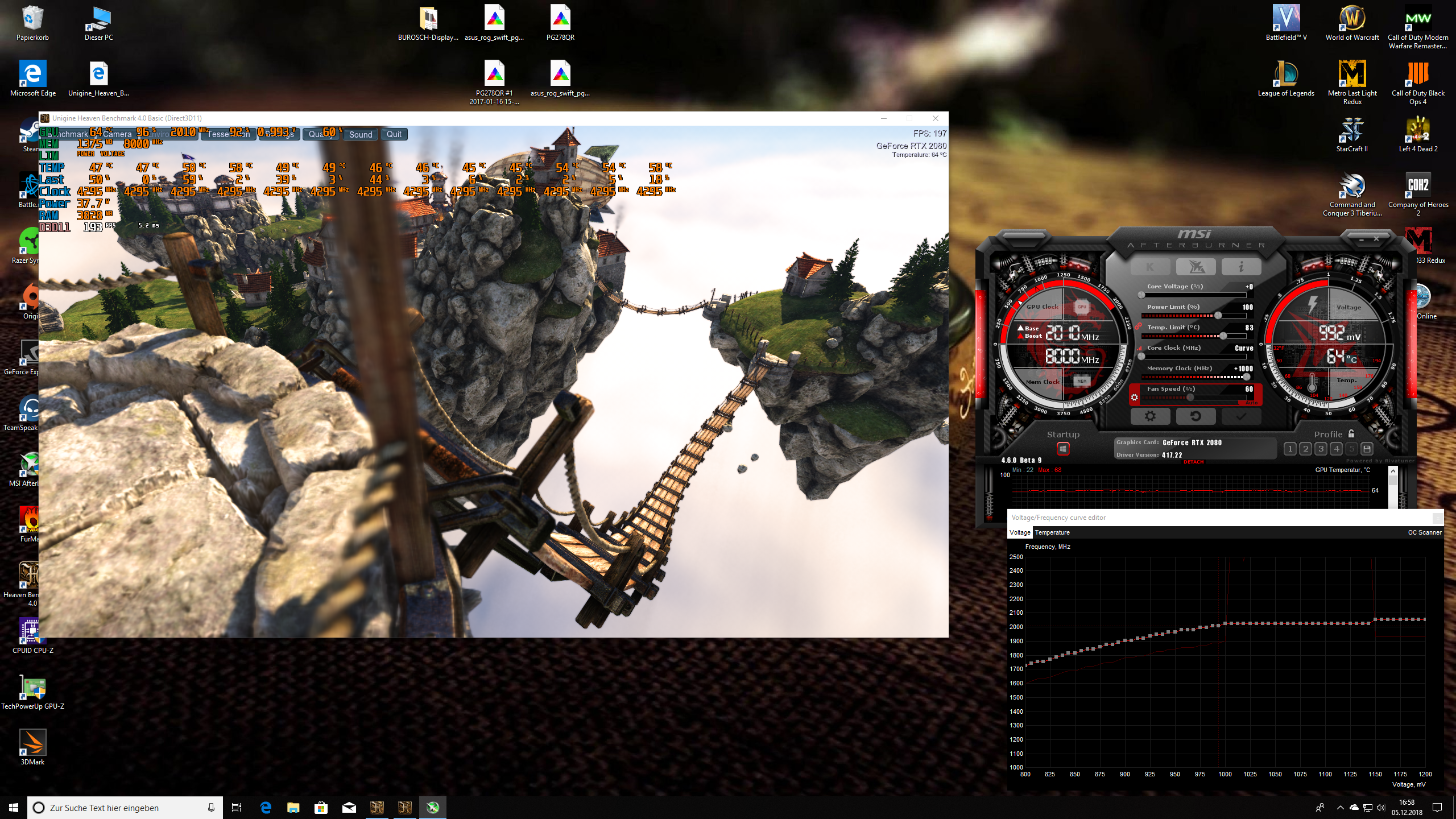This screenshot has width=1456, height=819.
Task: Open the Kombustor K button
Action: click(x=1150, y=267)
